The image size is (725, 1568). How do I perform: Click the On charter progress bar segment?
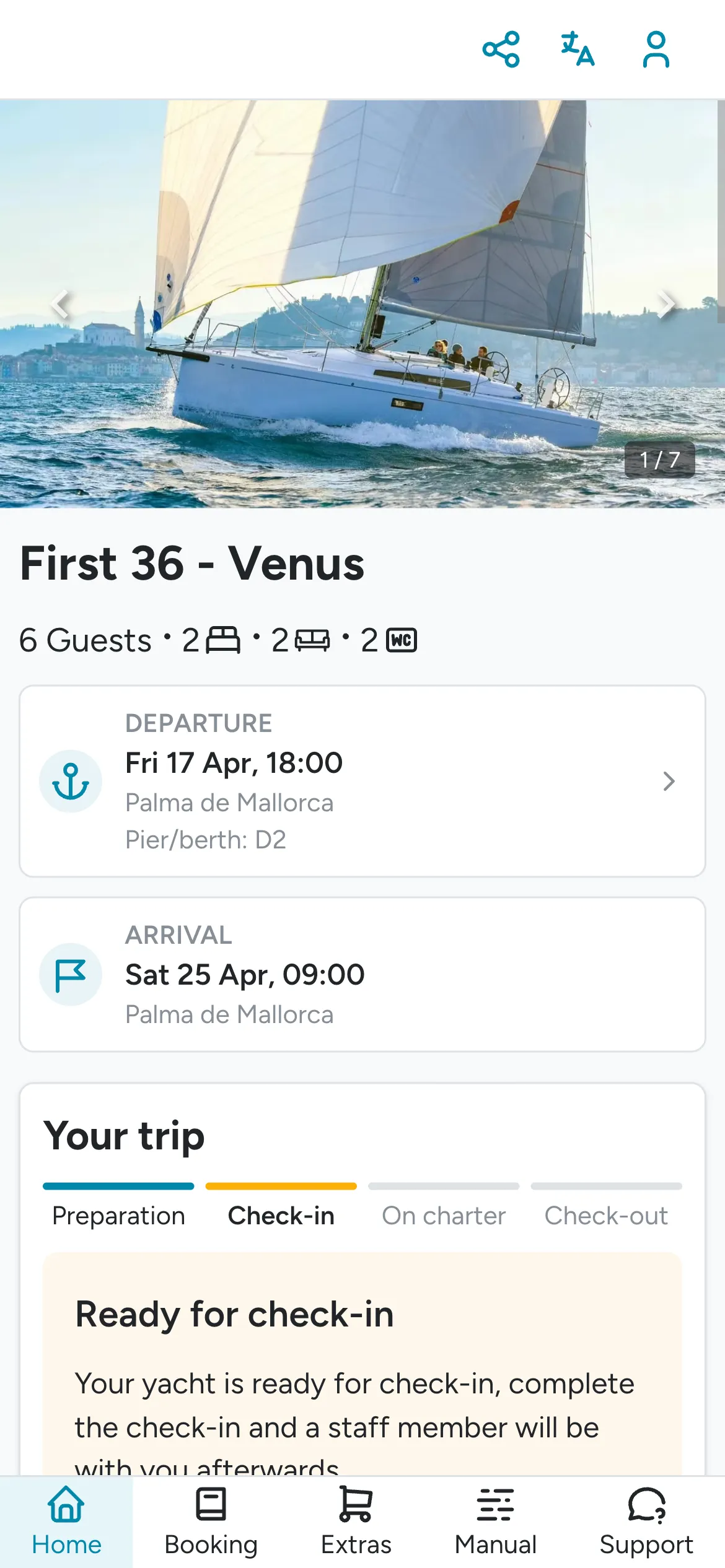444,1186
